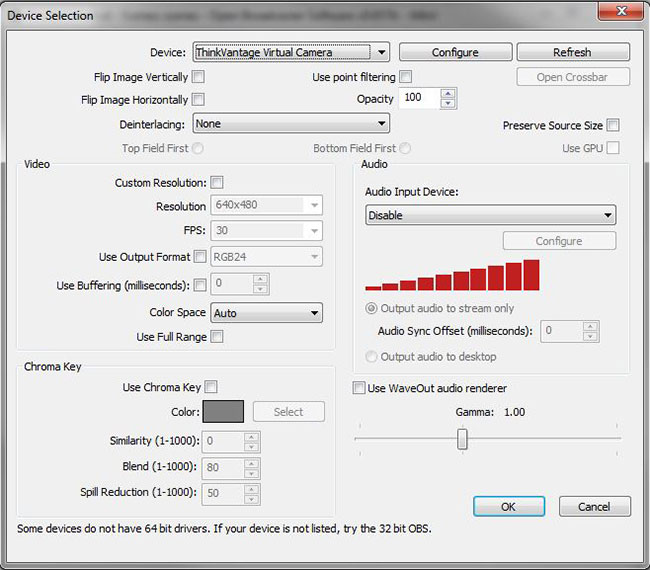Image resolution: width=650 pixels, height=570 pixels.
Task: Click the Cancel button
Action: [594, 506]
